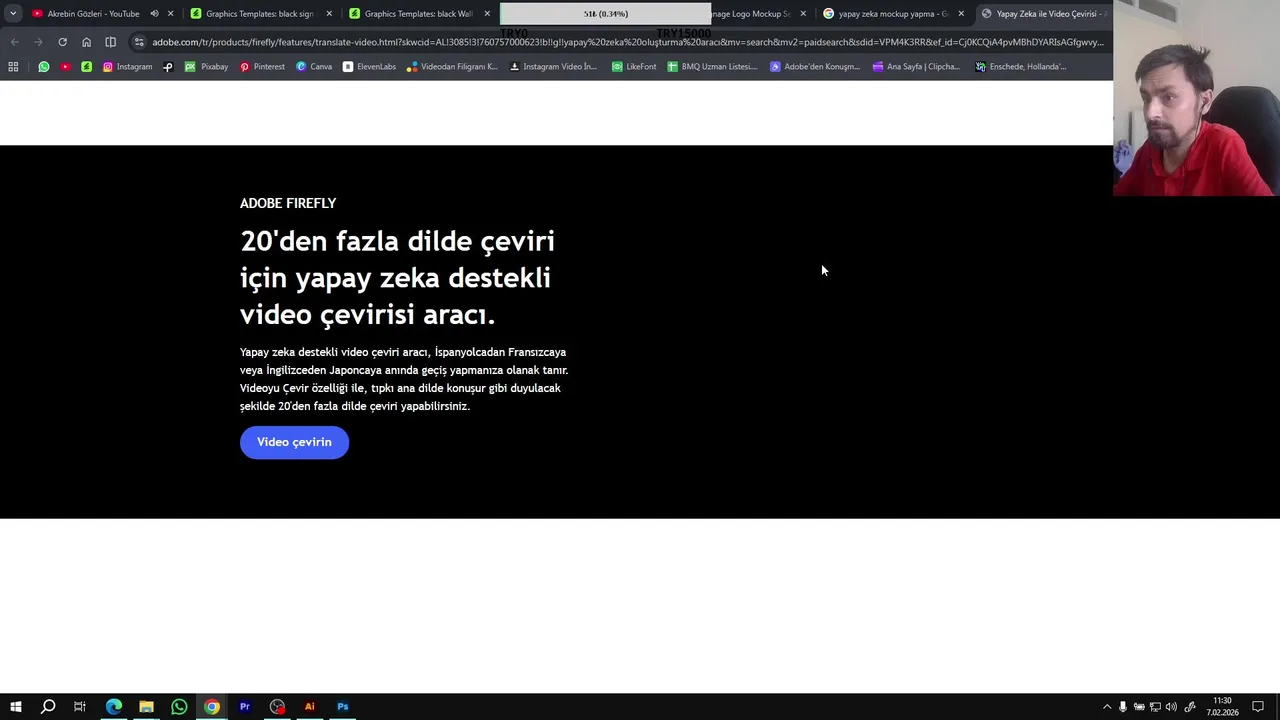1280x720 pixels.
Task: Close the Akrebin Gözleri YouTube tab
Action: (170, 14)
